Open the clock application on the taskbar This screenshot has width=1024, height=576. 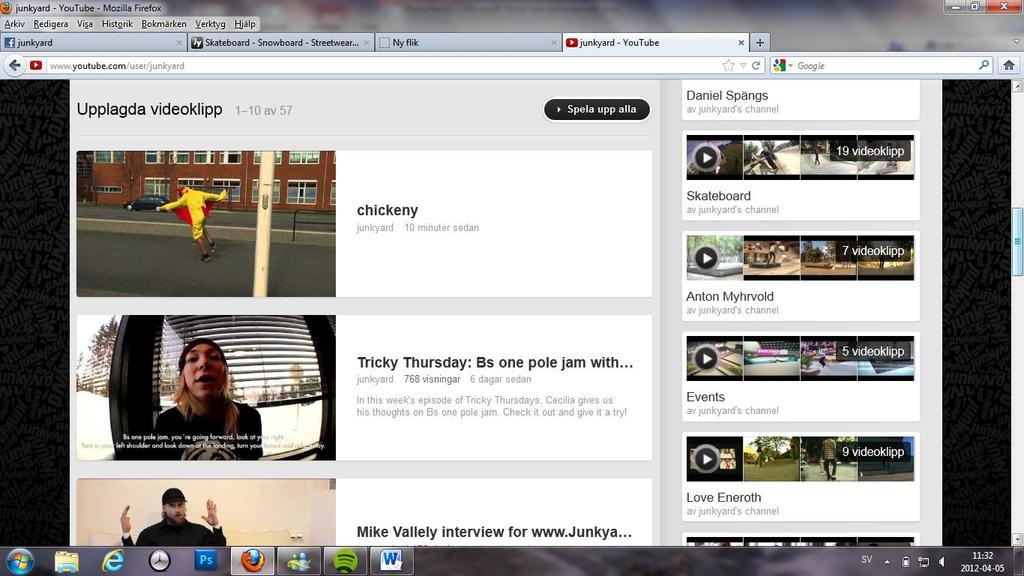(x=159, y=561)
